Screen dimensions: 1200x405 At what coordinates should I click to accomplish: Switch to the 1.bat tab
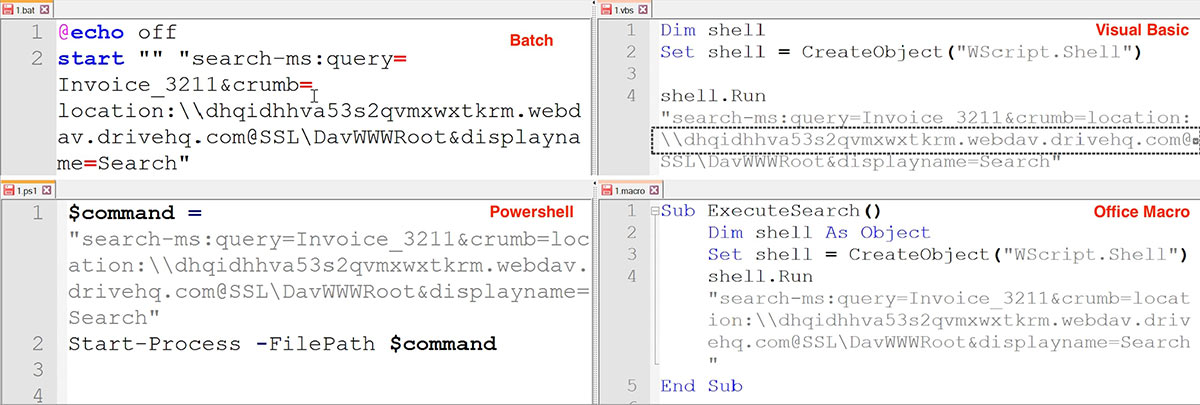(x=27, y=8)
